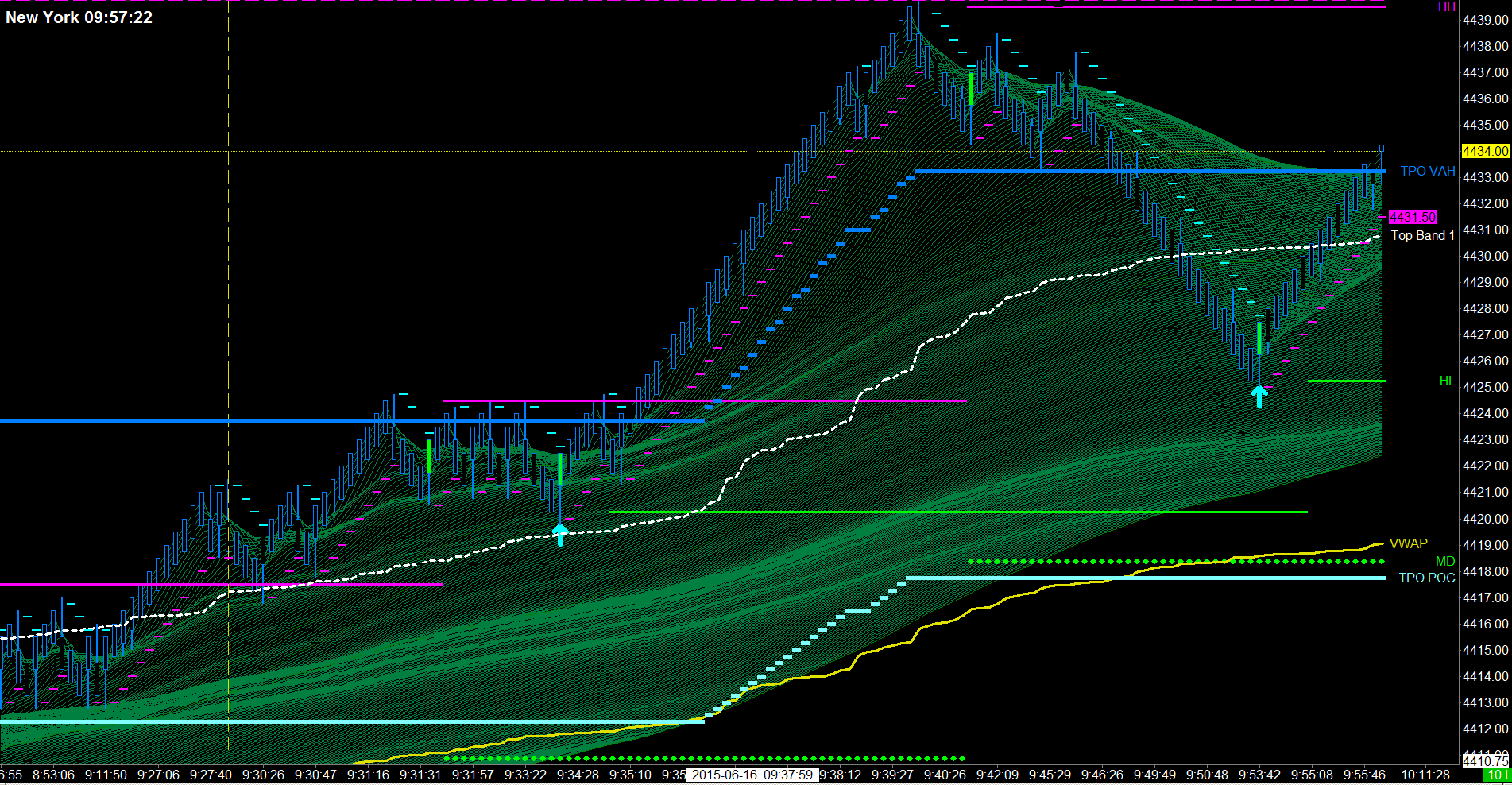Click the cyan up arrow above 9:53:42

click(x=1259, y=396)
